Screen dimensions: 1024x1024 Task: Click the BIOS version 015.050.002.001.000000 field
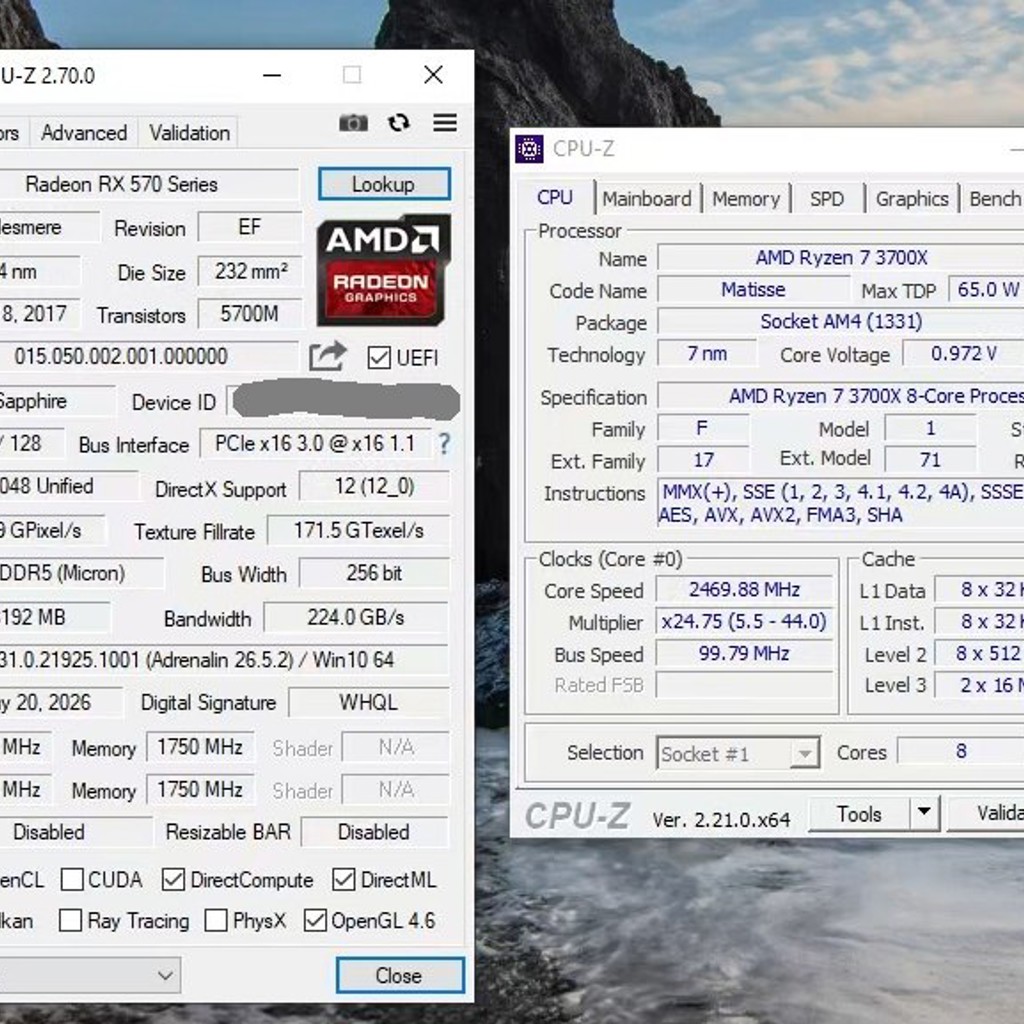[x=149, y=357]
